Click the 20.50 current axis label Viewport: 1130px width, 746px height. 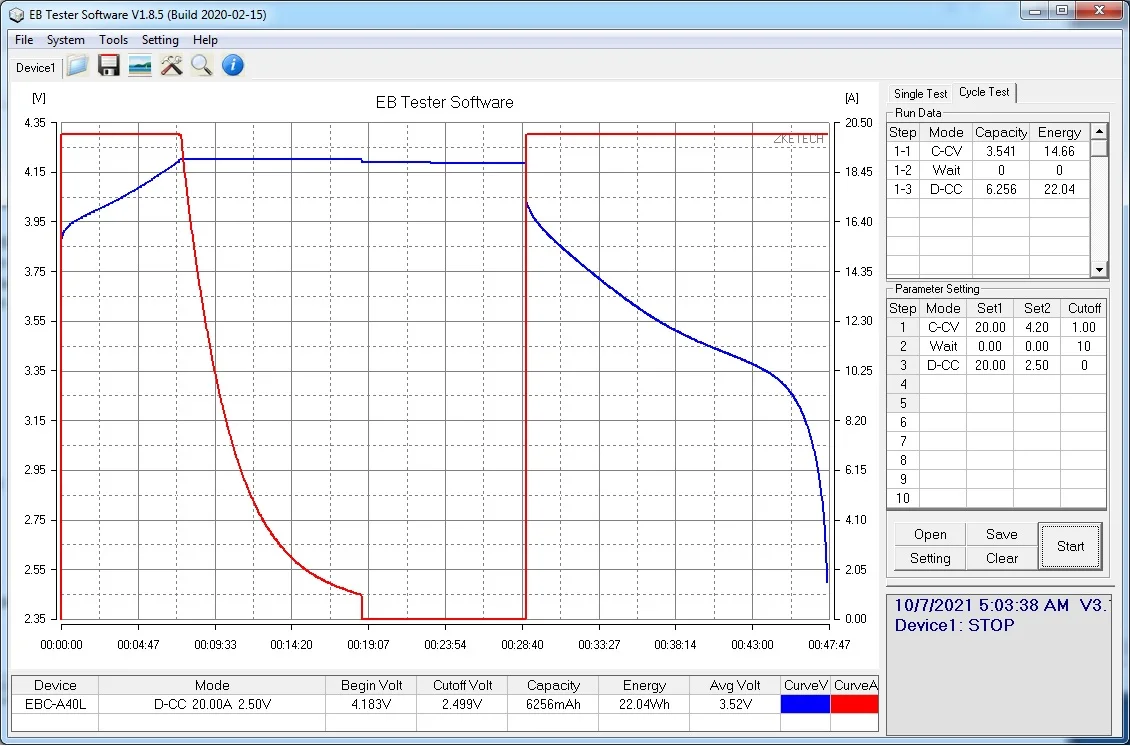(858, 123)
